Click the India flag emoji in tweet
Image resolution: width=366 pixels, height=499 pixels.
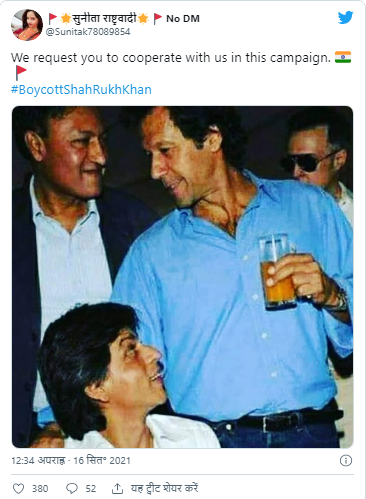tap(343, 57)
